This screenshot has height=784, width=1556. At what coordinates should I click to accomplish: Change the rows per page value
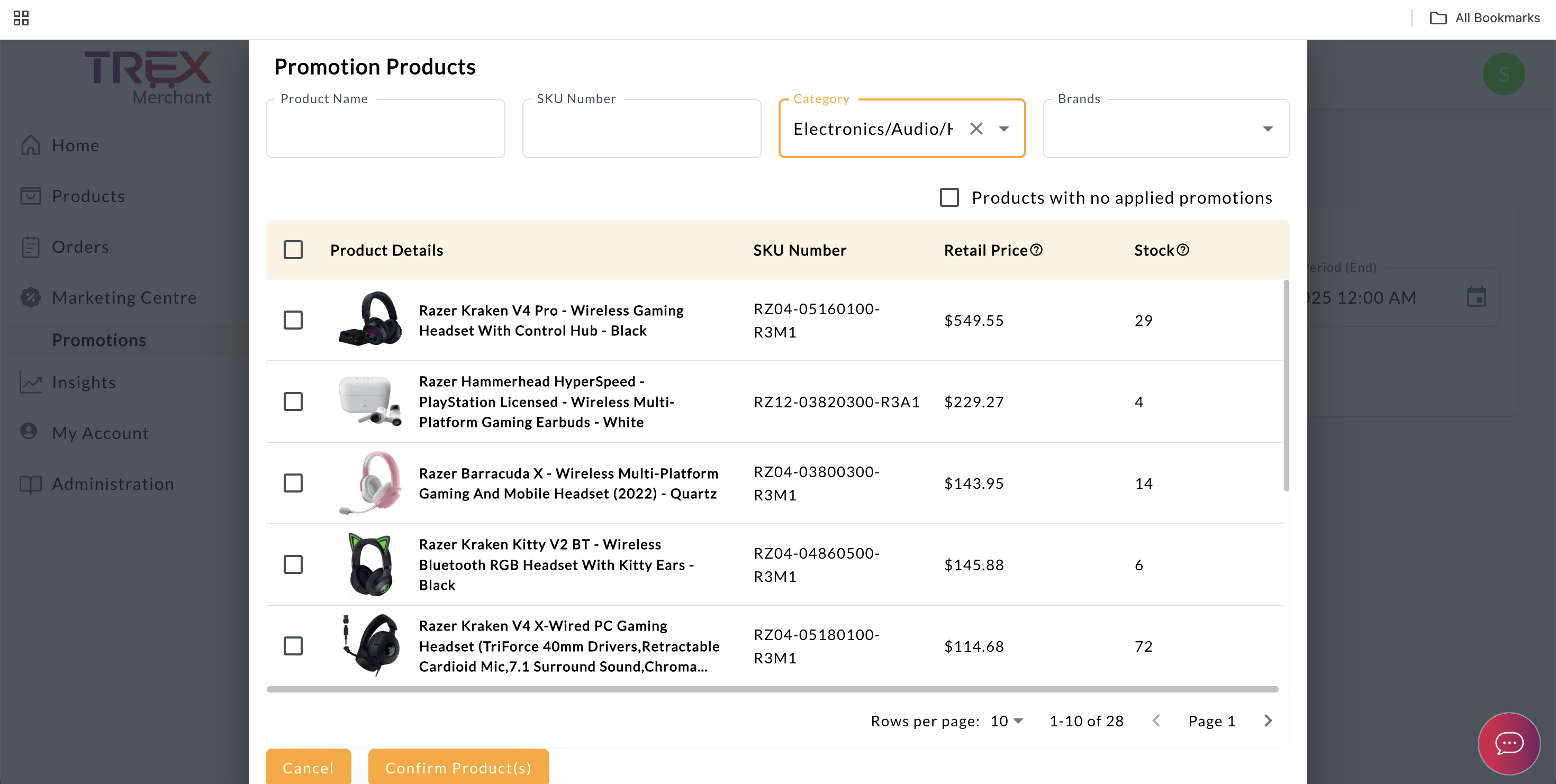coord(1007,721)
